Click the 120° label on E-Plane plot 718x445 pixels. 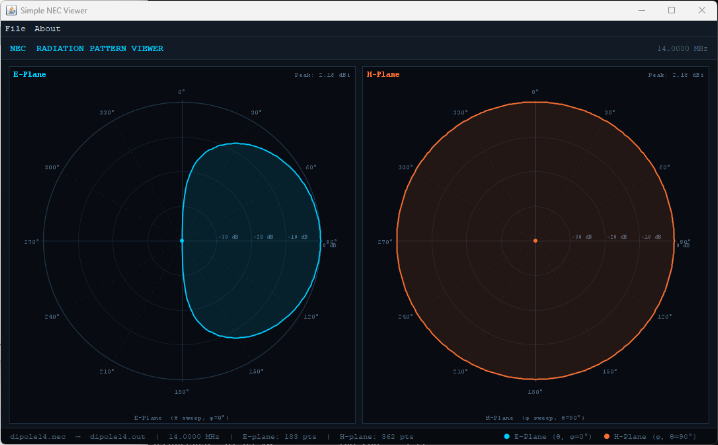311,316
